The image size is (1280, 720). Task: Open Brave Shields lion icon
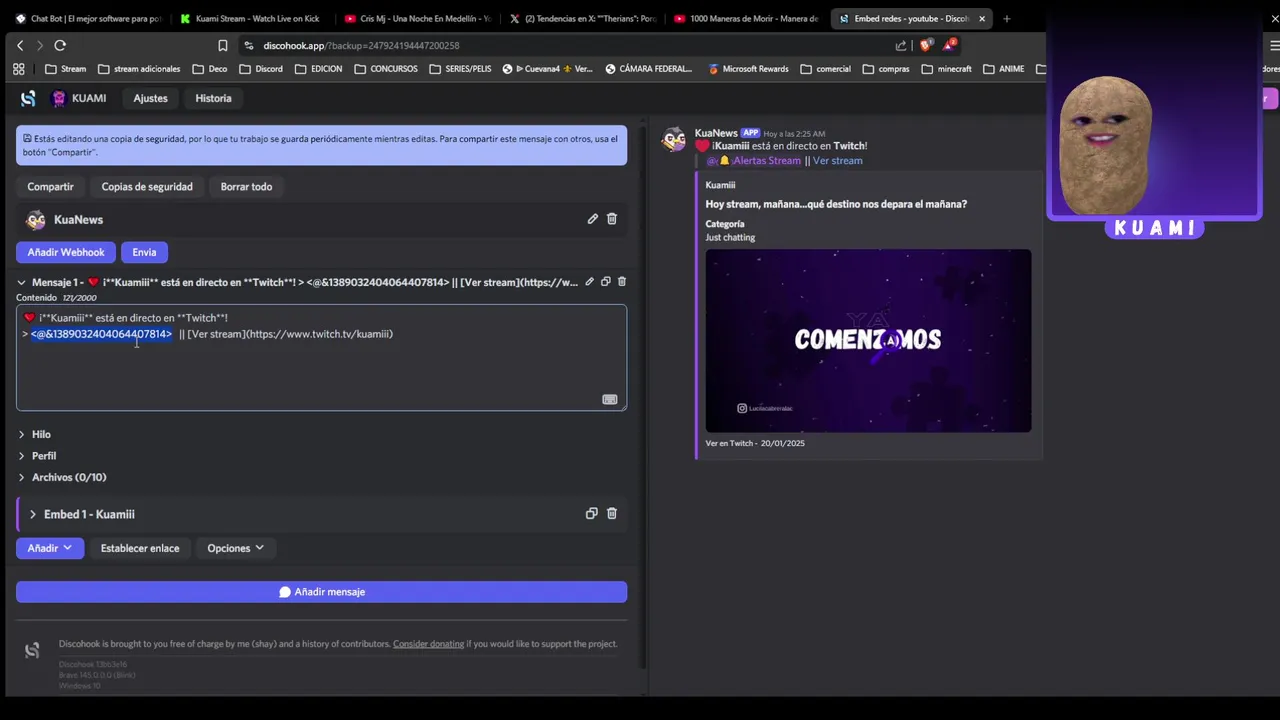pyautogui.click(x=925, y=45)
